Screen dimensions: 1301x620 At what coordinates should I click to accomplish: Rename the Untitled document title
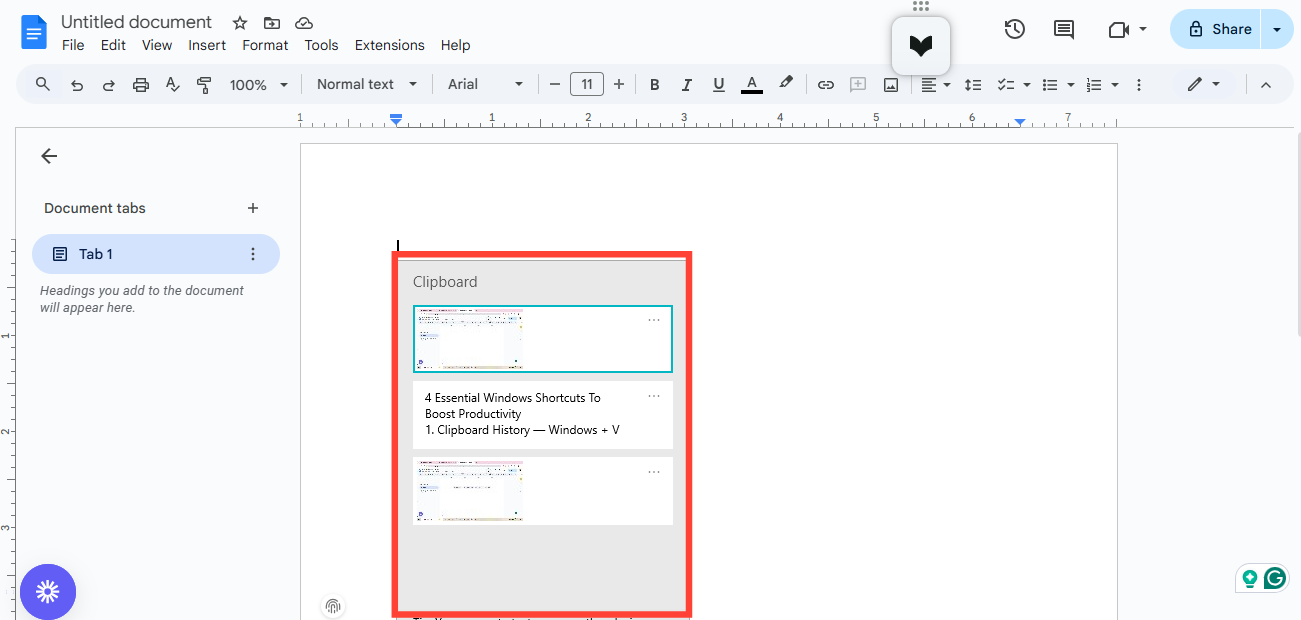tap(136, 22)
